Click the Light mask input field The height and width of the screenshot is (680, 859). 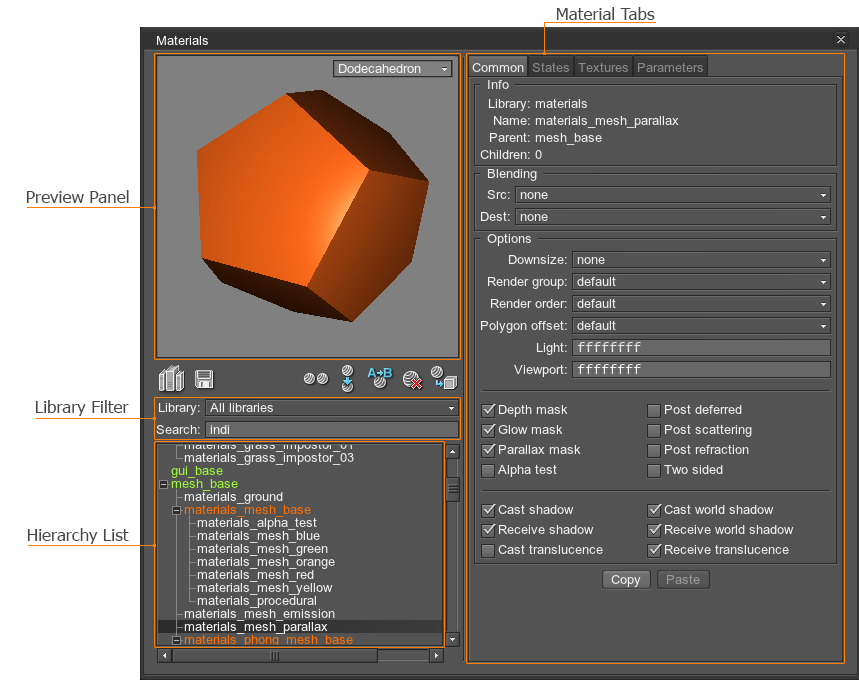click(x=701, y=347)
